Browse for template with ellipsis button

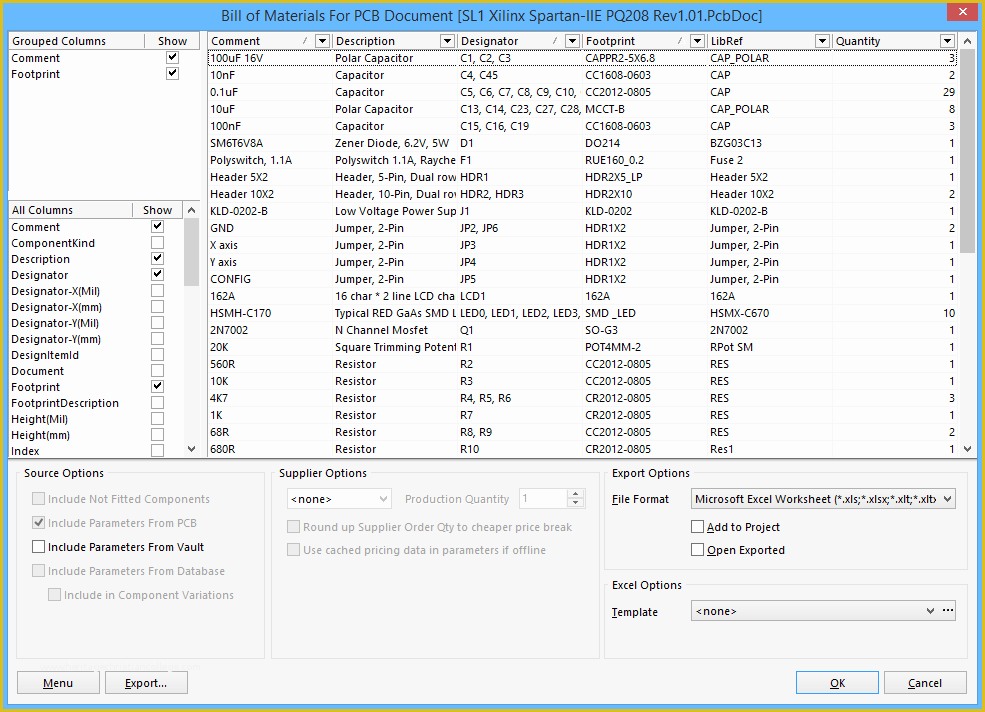click(x=948, y=611)
